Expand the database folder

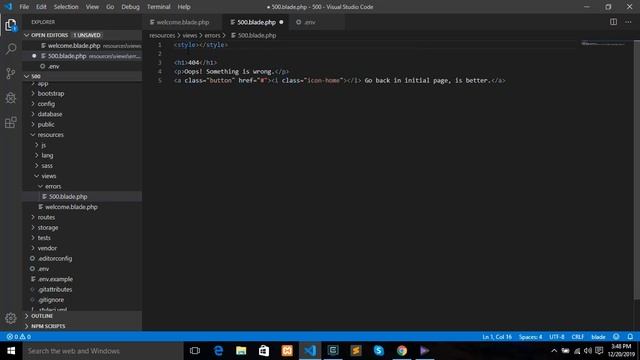pos(50,114)
